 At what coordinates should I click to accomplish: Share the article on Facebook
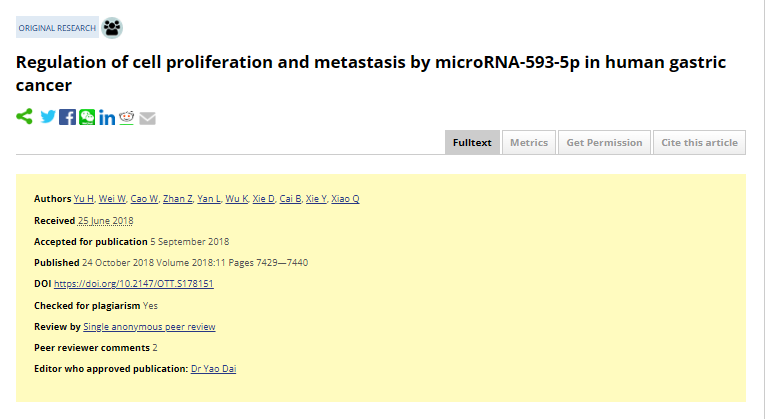[x=68, y=117]
